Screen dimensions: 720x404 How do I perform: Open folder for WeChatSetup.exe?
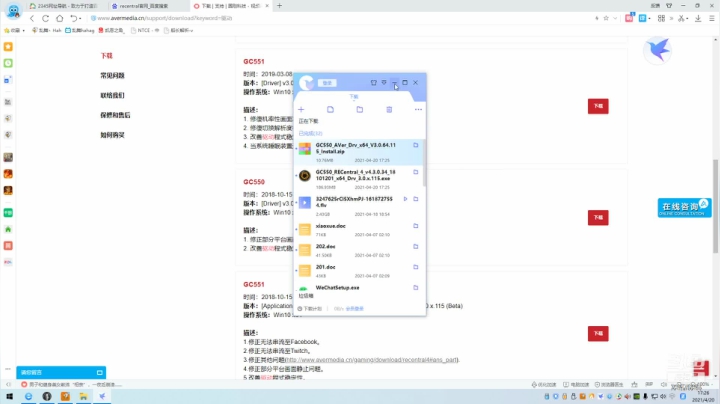(x=416, y=287)
